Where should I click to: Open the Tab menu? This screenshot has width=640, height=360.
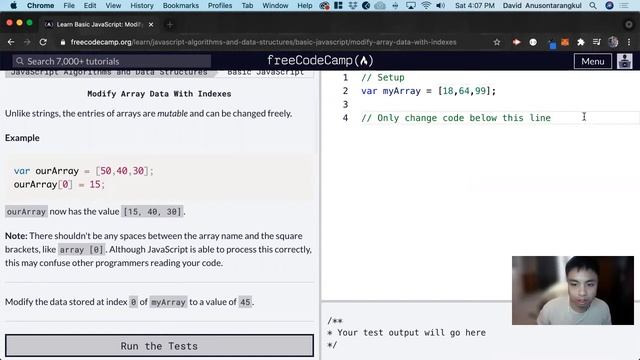pos(247,5)
